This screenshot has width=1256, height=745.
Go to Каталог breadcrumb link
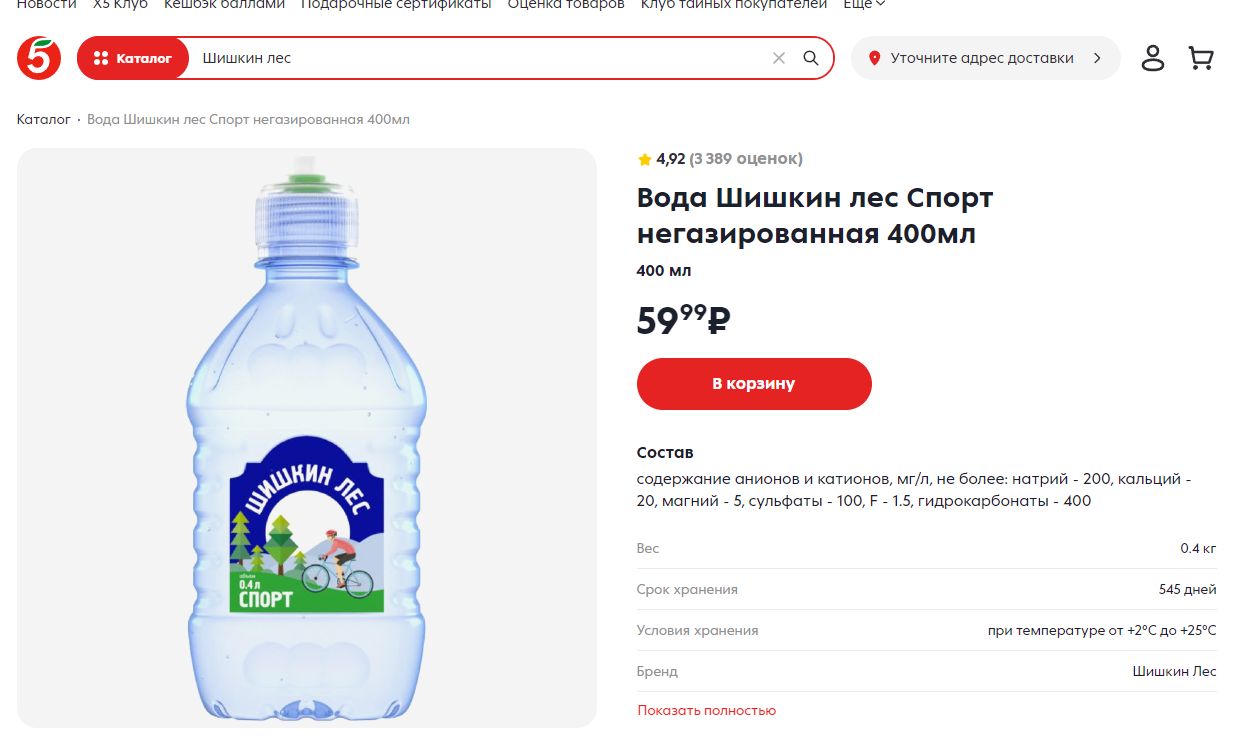click(44, 120)
